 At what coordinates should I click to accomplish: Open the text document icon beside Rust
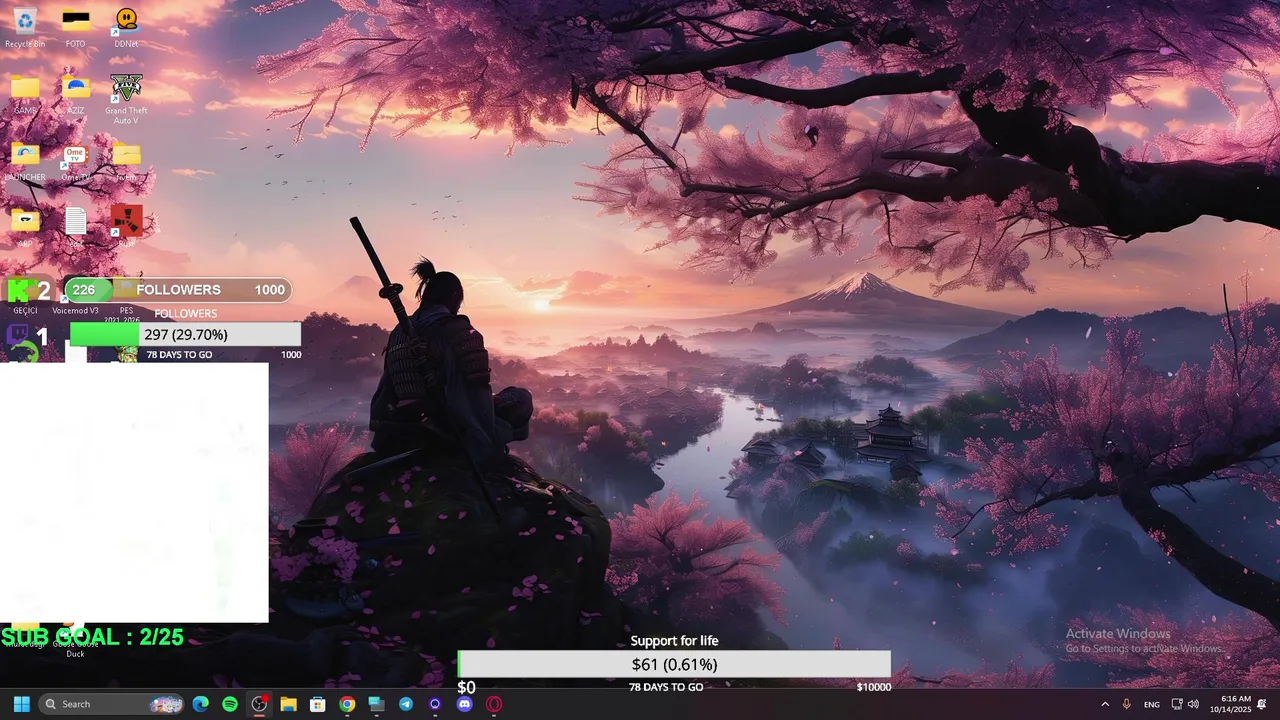[x=76, y=226]
